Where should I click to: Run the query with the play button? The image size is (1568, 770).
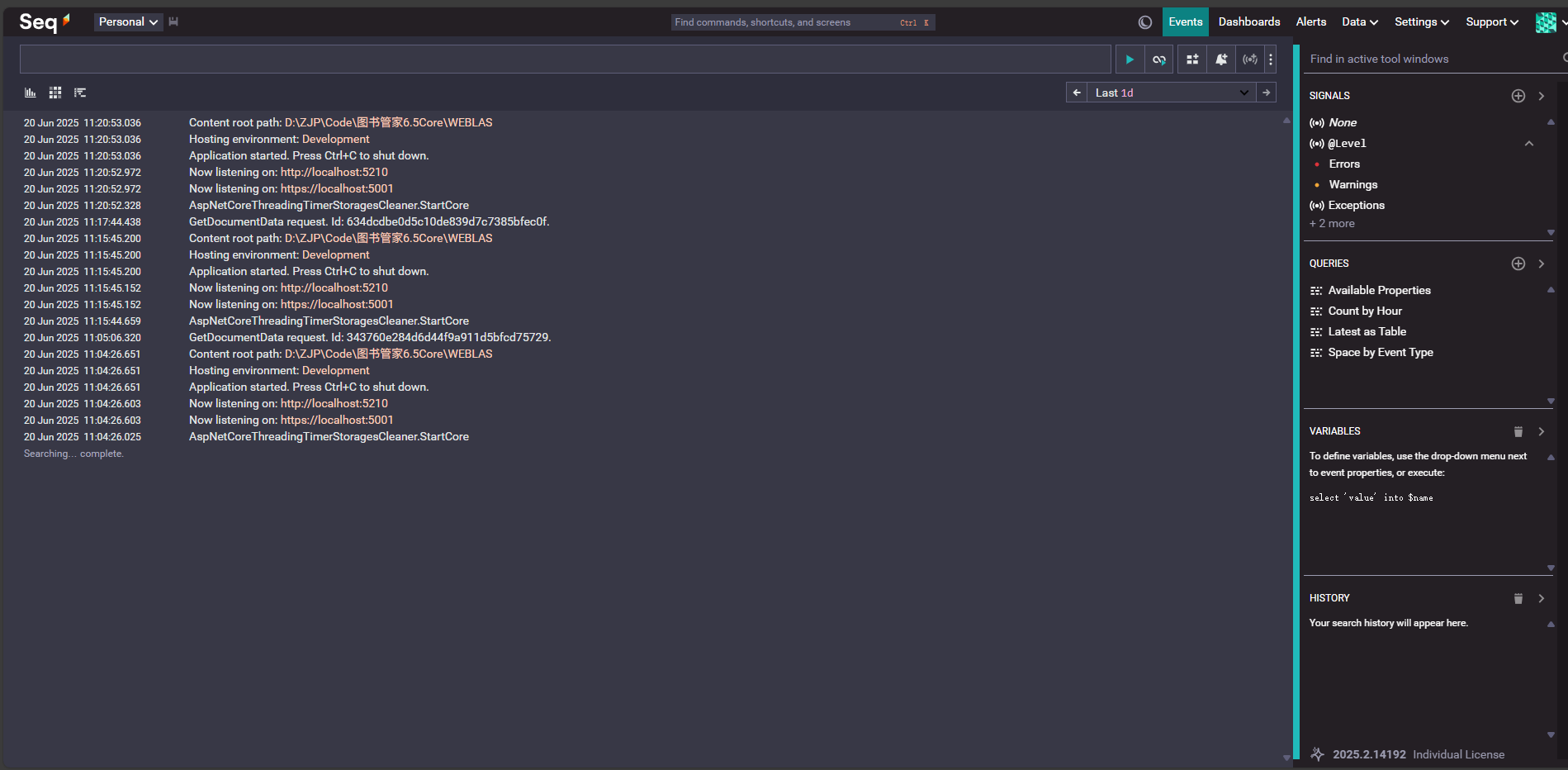pyautogui.click(x=1130, y=59)
